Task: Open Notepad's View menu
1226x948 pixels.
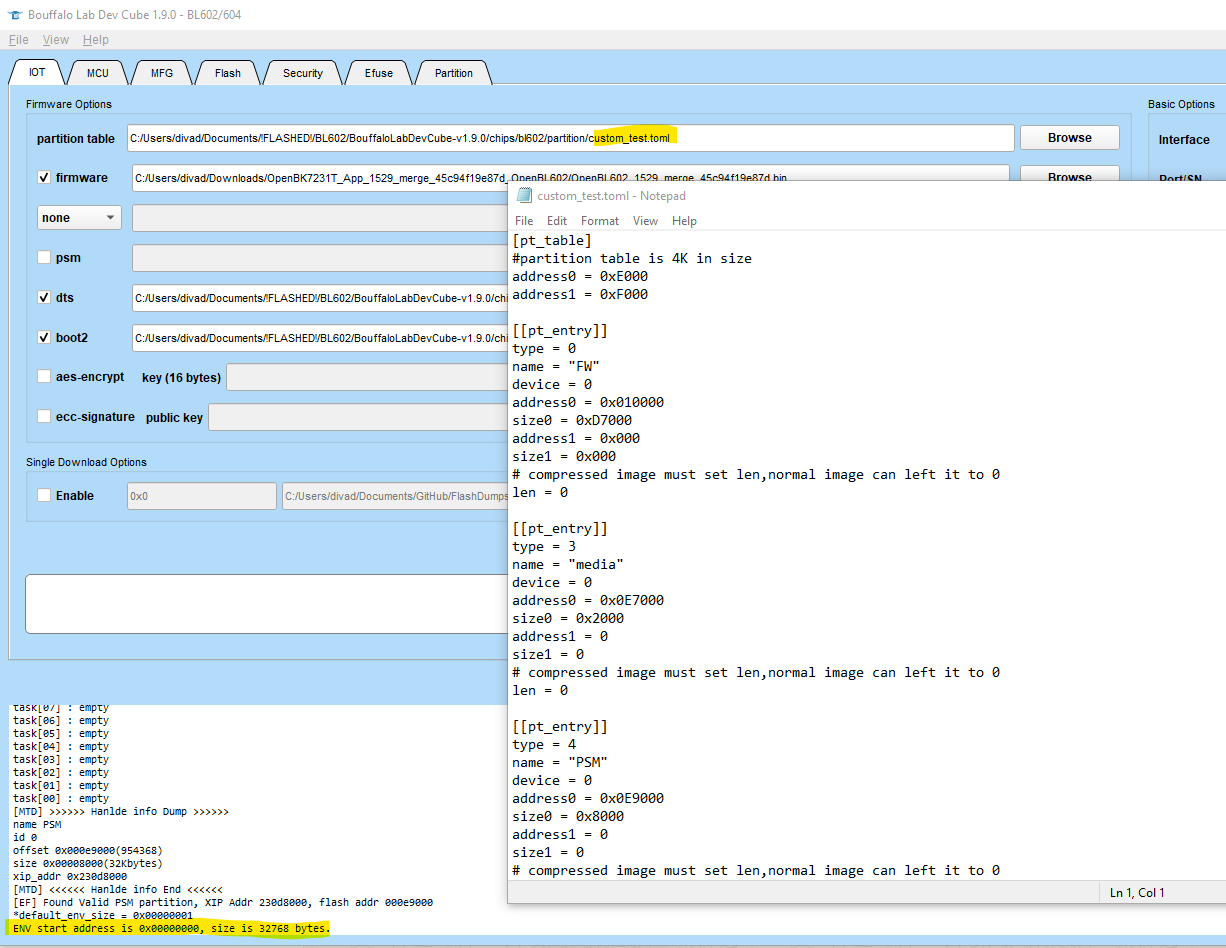Action: coord(646,221)
